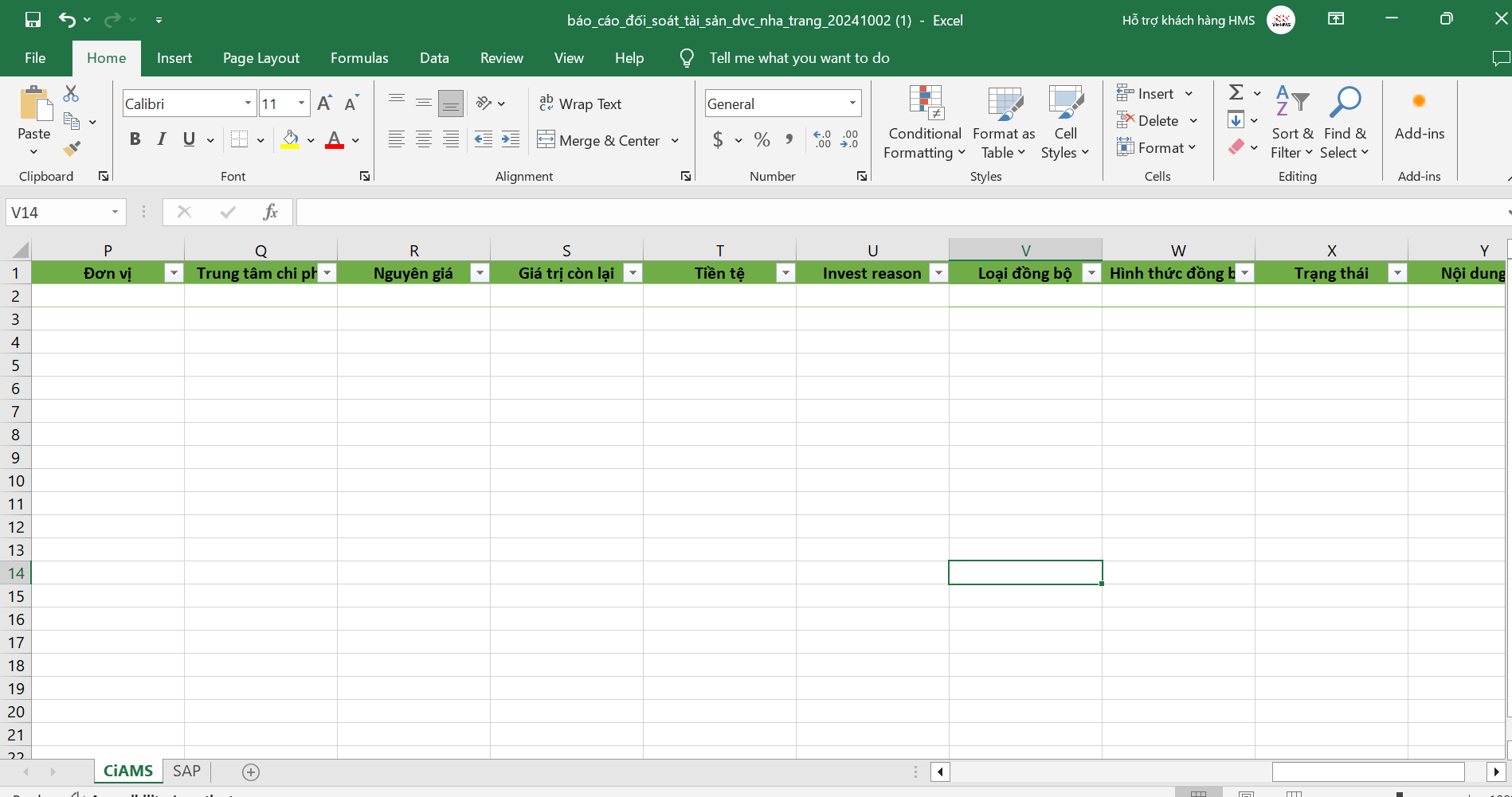The image size is (1512, 797).
Task: Apply the yellow Fill Color swatch
Action: [290, 140]
